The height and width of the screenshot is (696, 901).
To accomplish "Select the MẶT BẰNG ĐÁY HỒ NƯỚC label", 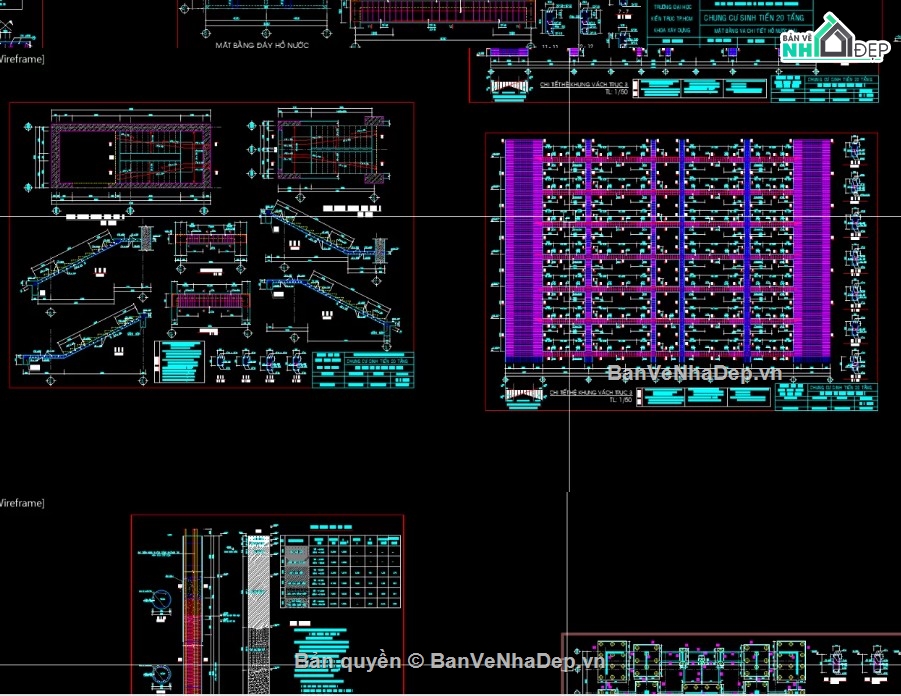I will (262, 45).
